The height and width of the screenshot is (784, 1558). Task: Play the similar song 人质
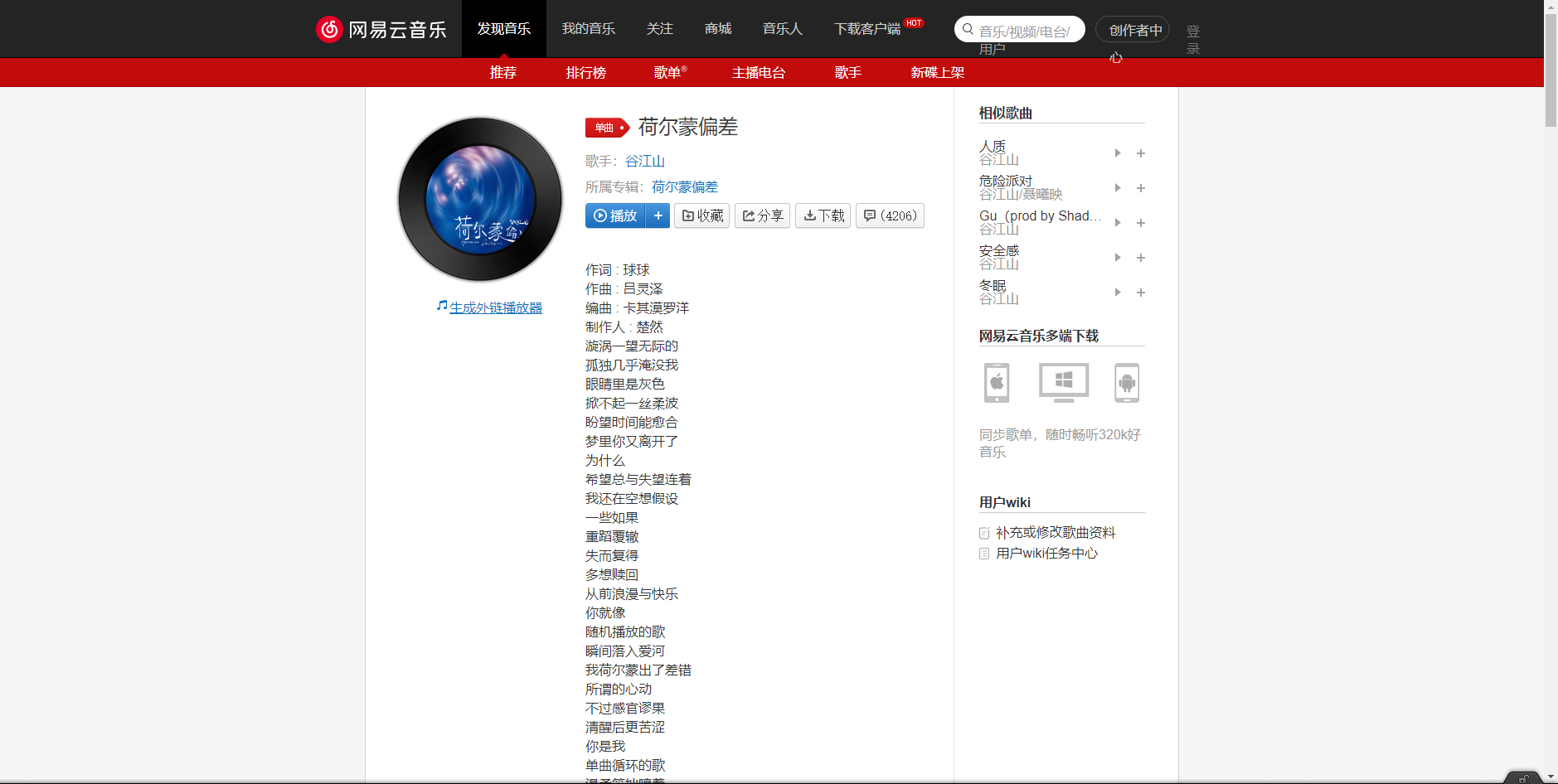point(1117,152)
